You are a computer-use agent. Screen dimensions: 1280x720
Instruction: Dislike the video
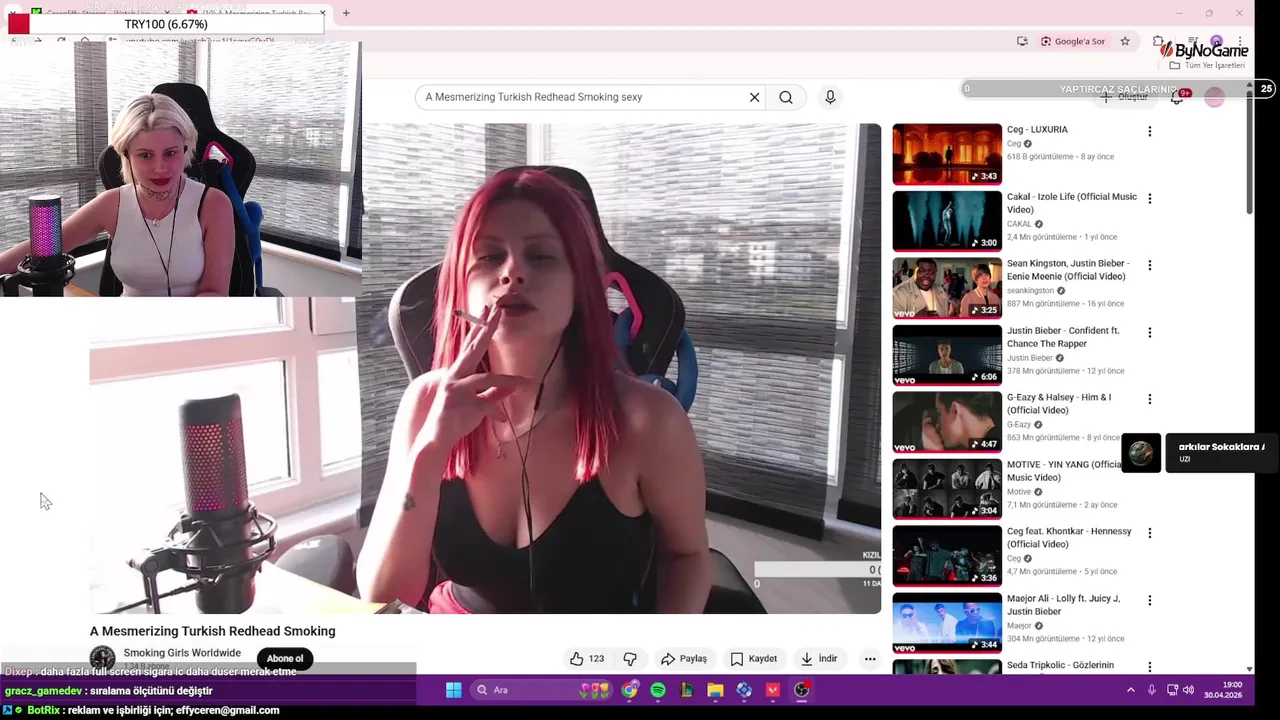point(630,659)
